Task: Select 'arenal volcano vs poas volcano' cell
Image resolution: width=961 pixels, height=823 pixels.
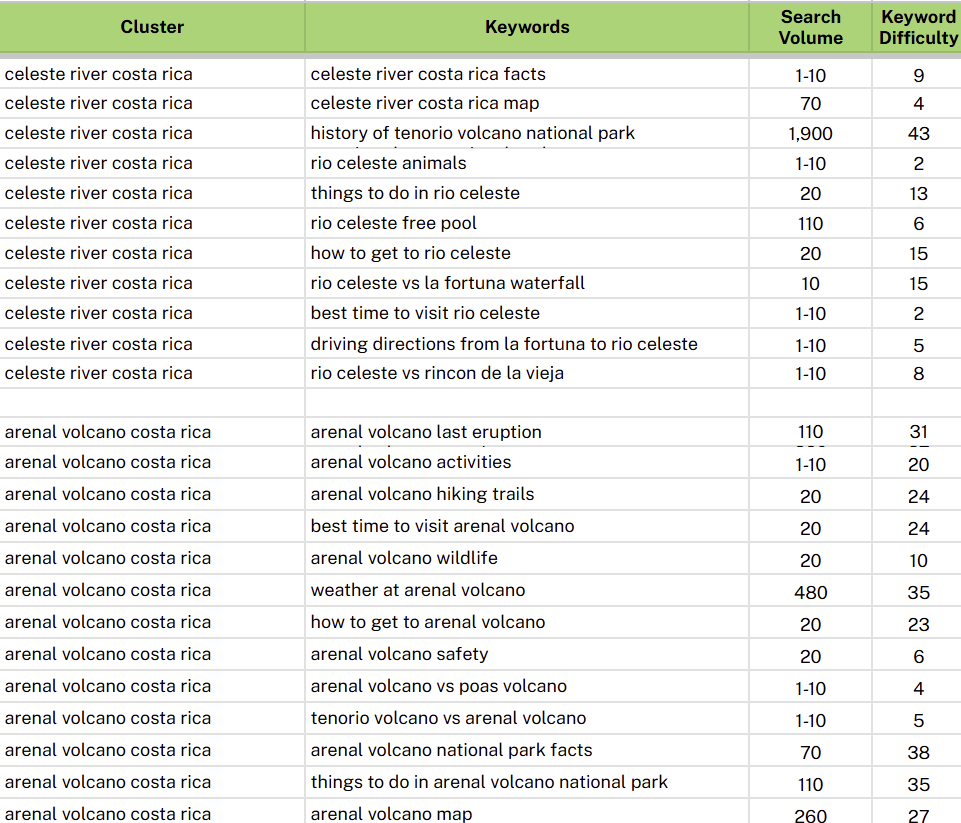Action: [527, 686]
